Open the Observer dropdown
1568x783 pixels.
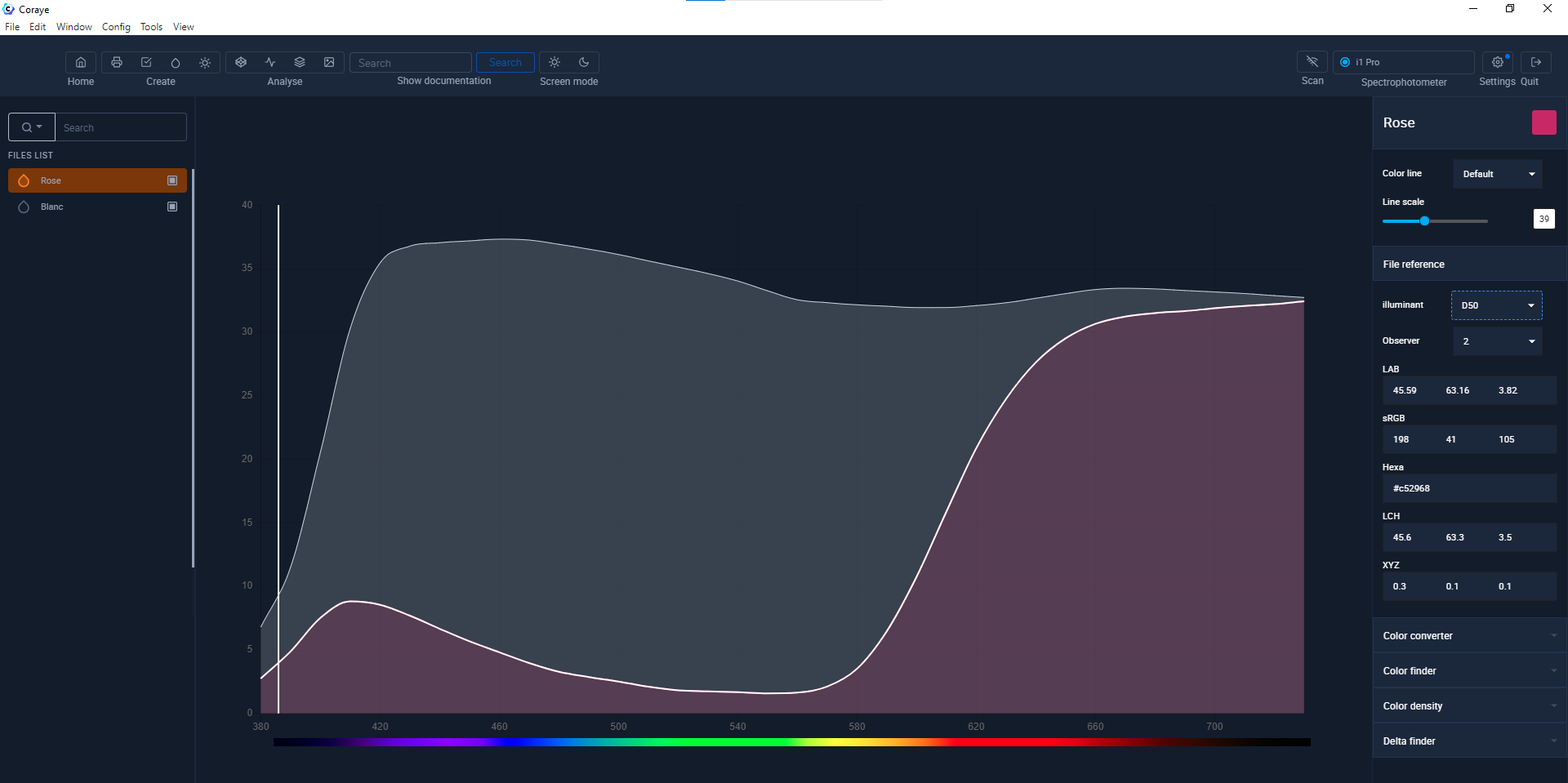click(x=1498, y=341)
